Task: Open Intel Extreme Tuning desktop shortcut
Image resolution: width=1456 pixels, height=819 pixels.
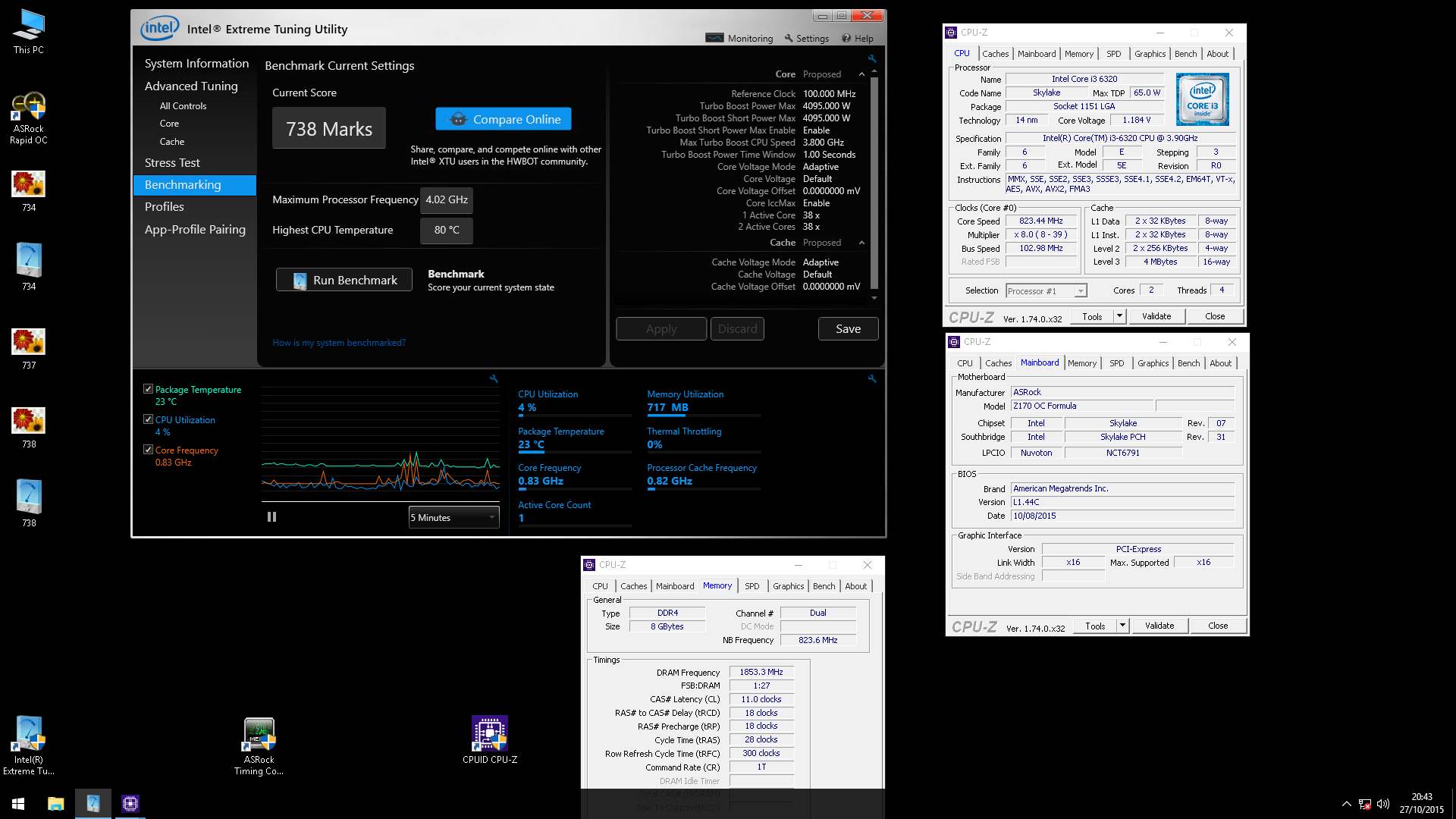Action: coord(29,745)
